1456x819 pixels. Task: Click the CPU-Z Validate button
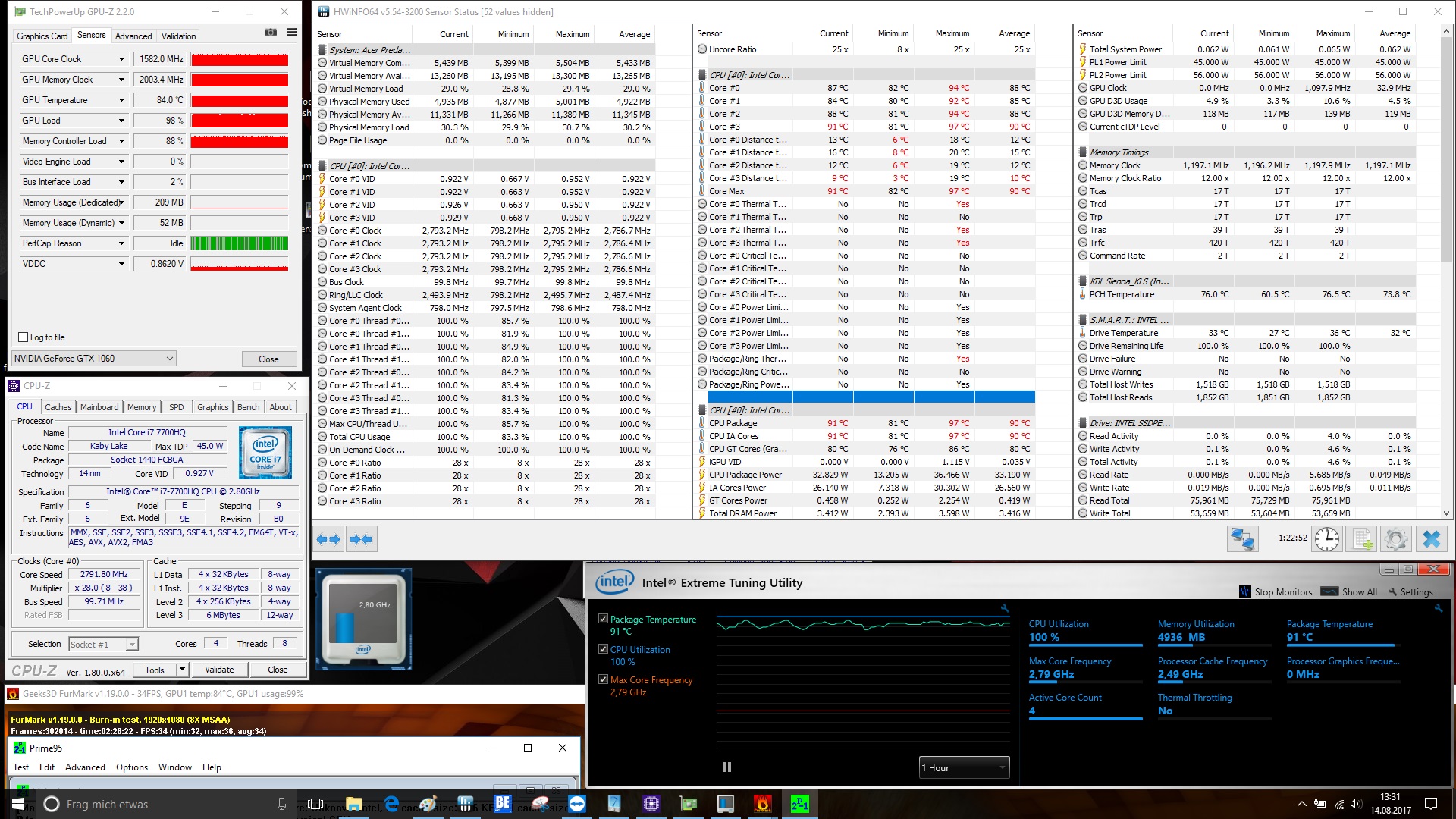[x=219, y=670]
